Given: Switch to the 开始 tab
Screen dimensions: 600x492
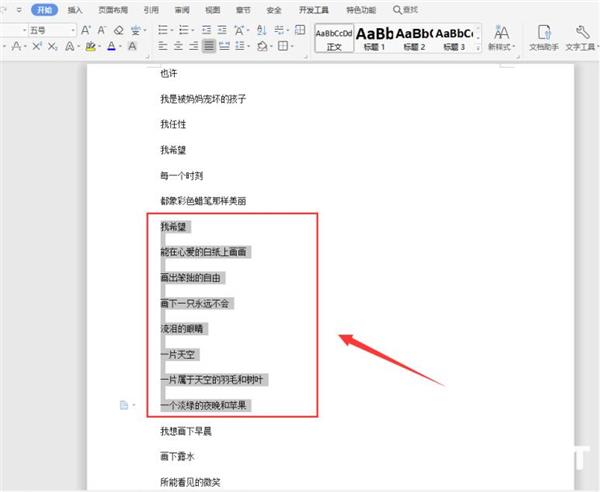Looking at the screenshot, I should (x=44, y=10).
